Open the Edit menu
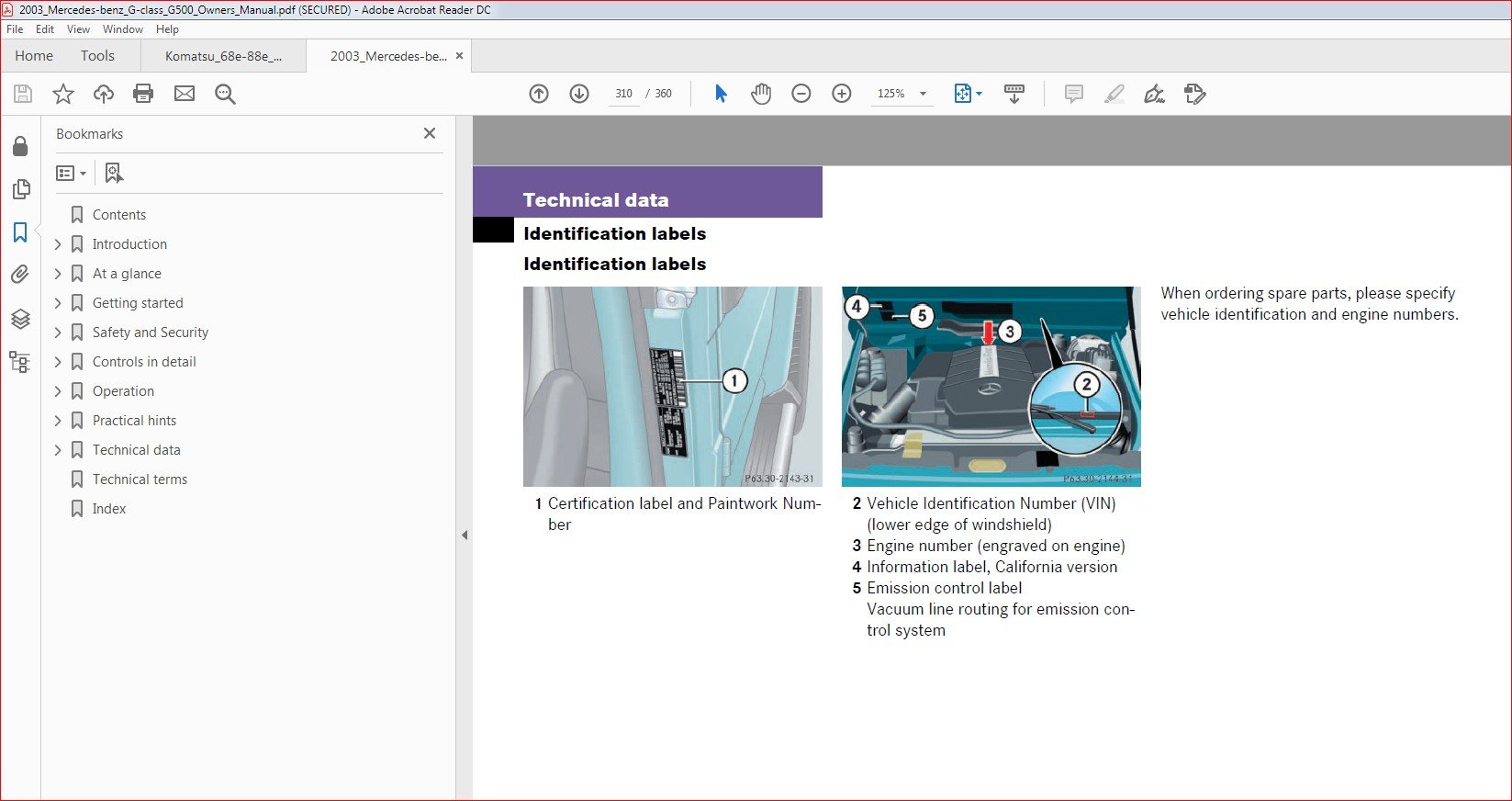This screenshot has width=1512, height=801. tap(45, 29)
